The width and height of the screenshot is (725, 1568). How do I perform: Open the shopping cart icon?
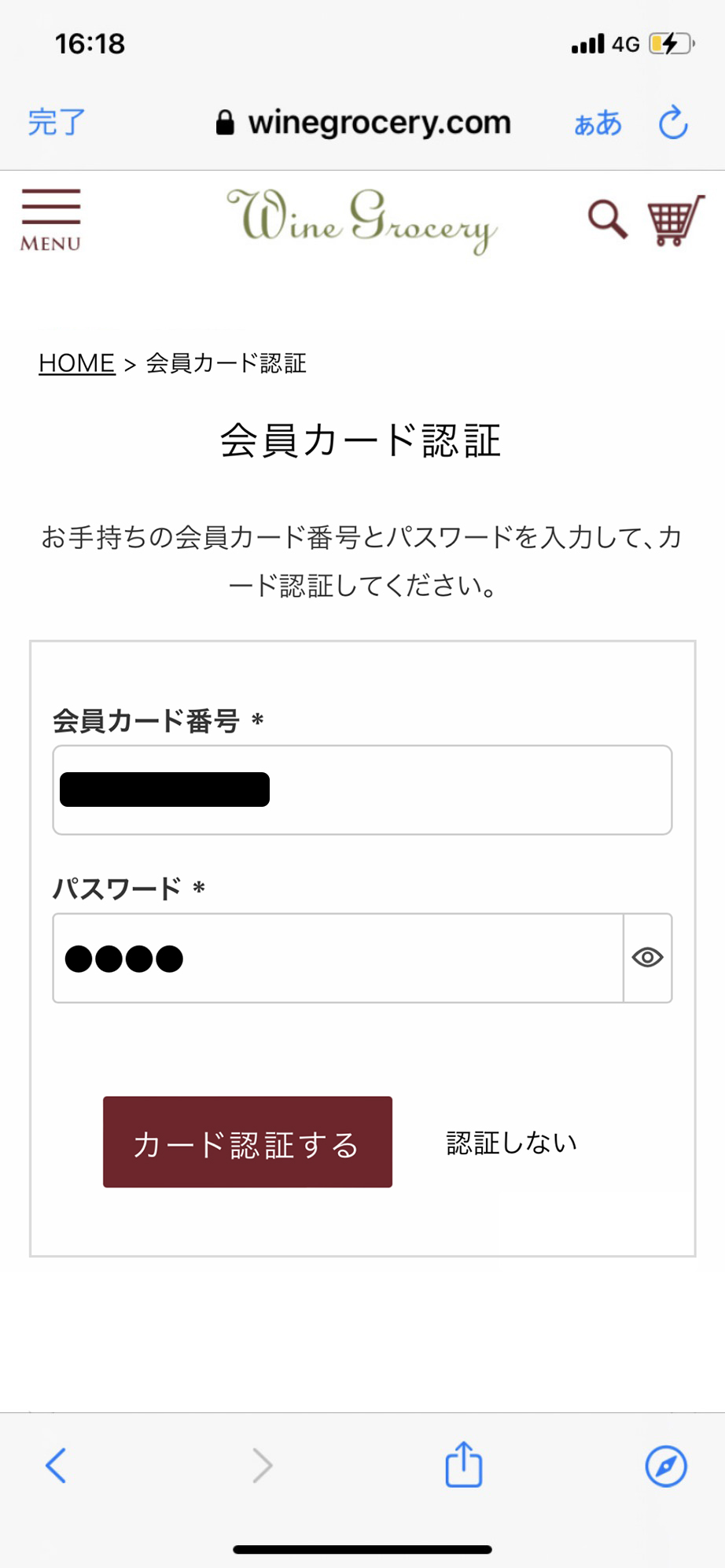coord(675,221)
